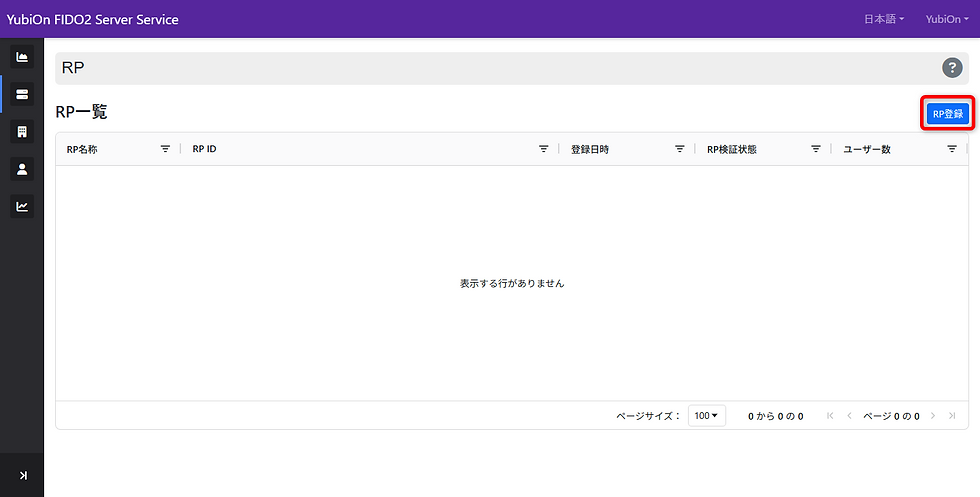
Task: Sort by RP ID column header
Action: click(x=204, y=149)
